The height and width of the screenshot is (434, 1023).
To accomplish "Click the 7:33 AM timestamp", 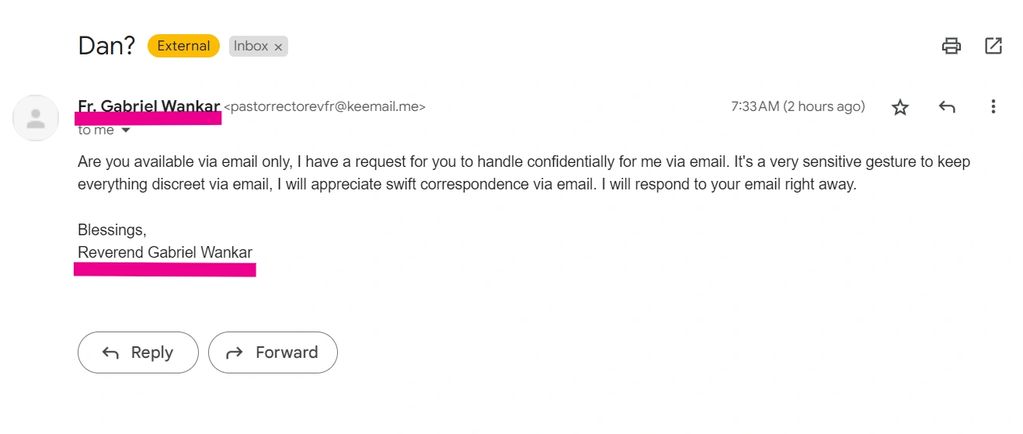I will pyautogui.click(x=798, y=106).
